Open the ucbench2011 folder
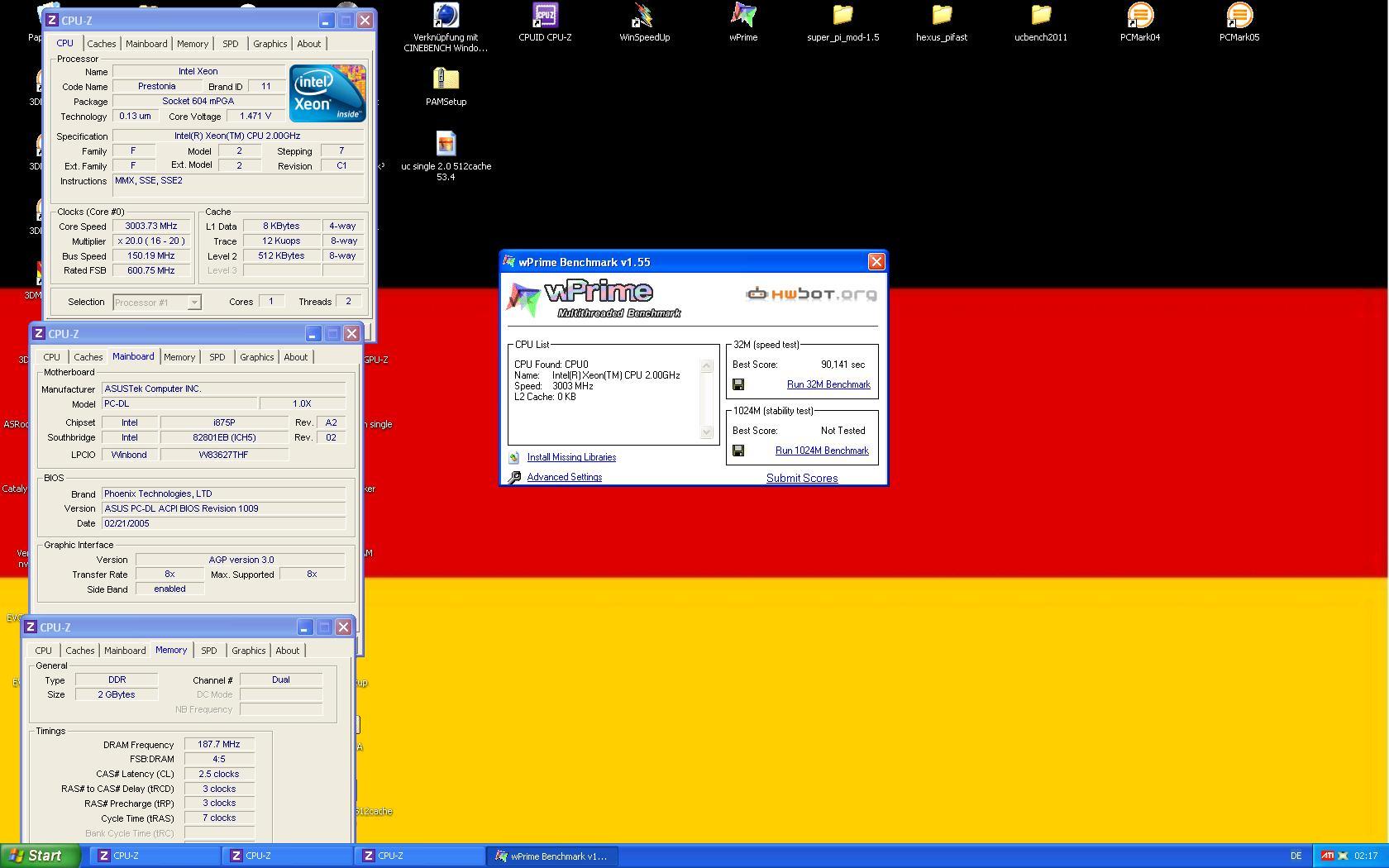 coord(1041,17)
